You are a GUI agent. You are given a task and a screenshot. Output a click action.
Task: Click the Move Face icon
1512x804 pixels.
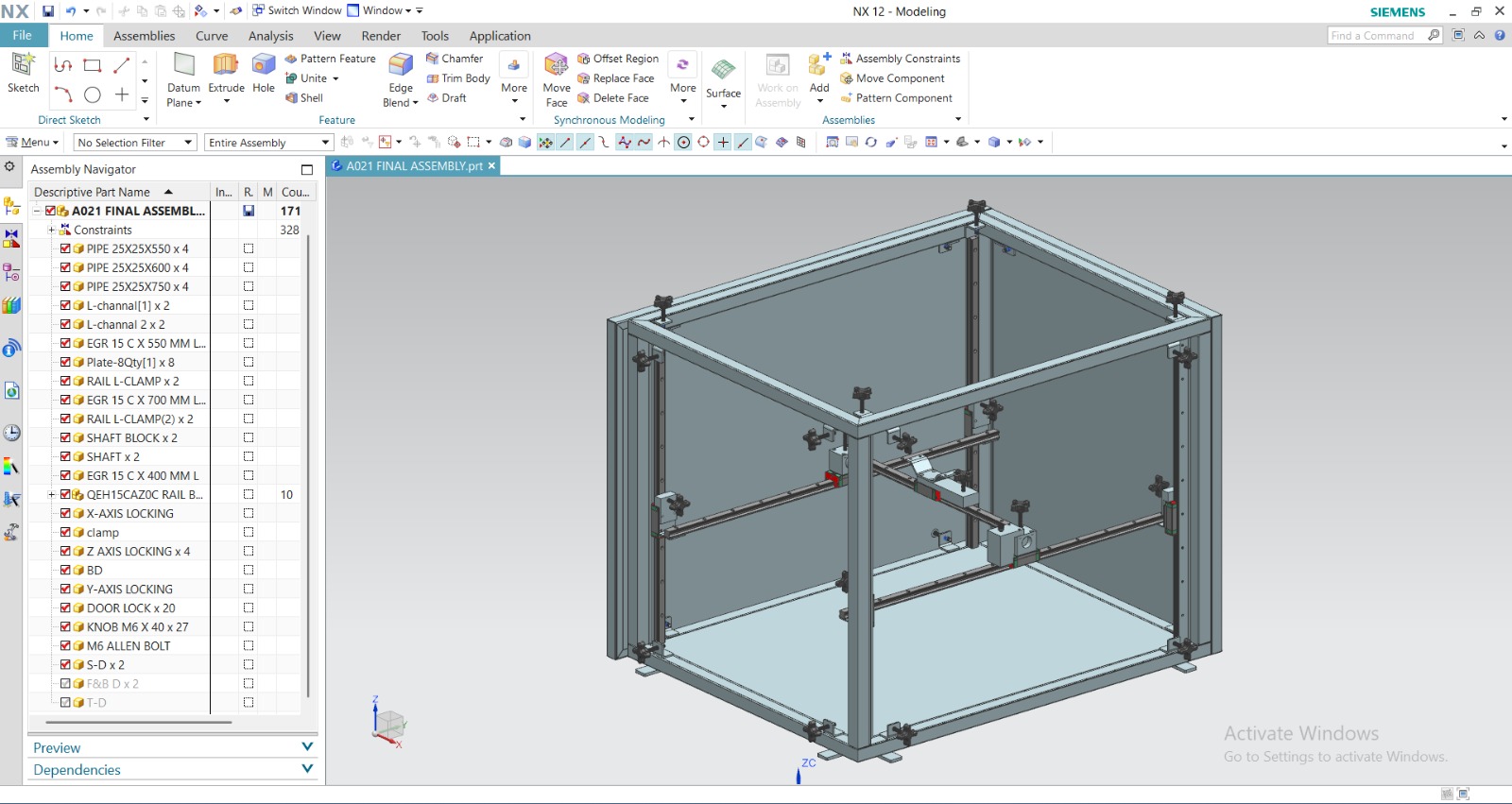(557, 65)
